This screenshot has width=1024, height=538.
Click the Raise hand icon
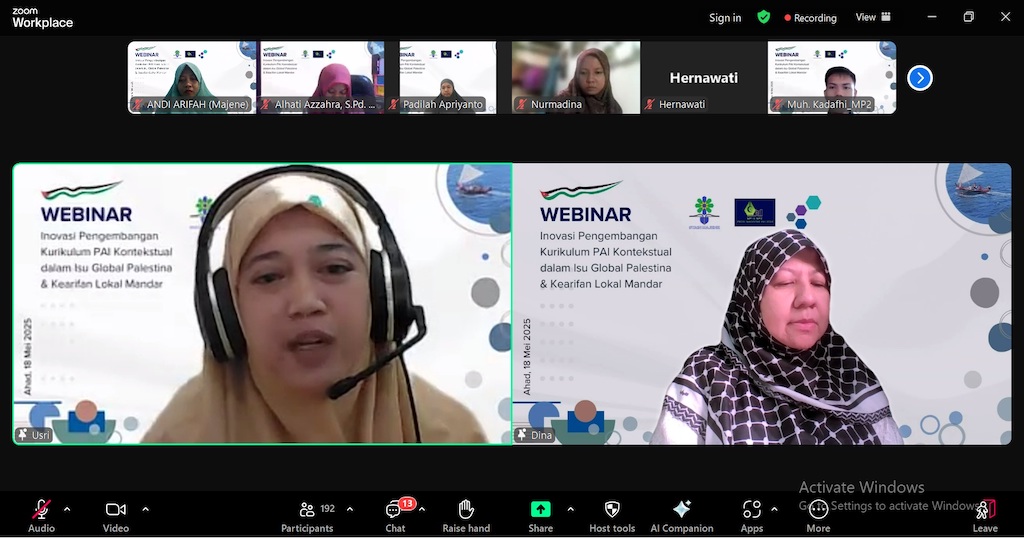tap(466, 514)
